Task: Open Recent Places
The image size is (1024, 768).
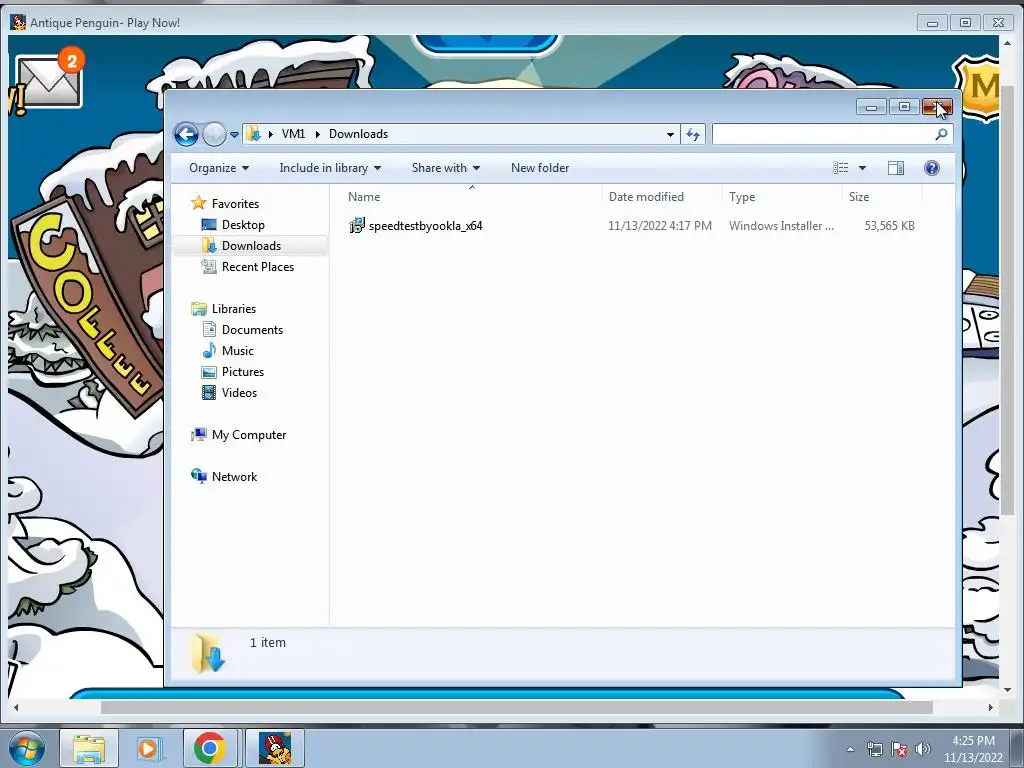Action: coord(257,266)
